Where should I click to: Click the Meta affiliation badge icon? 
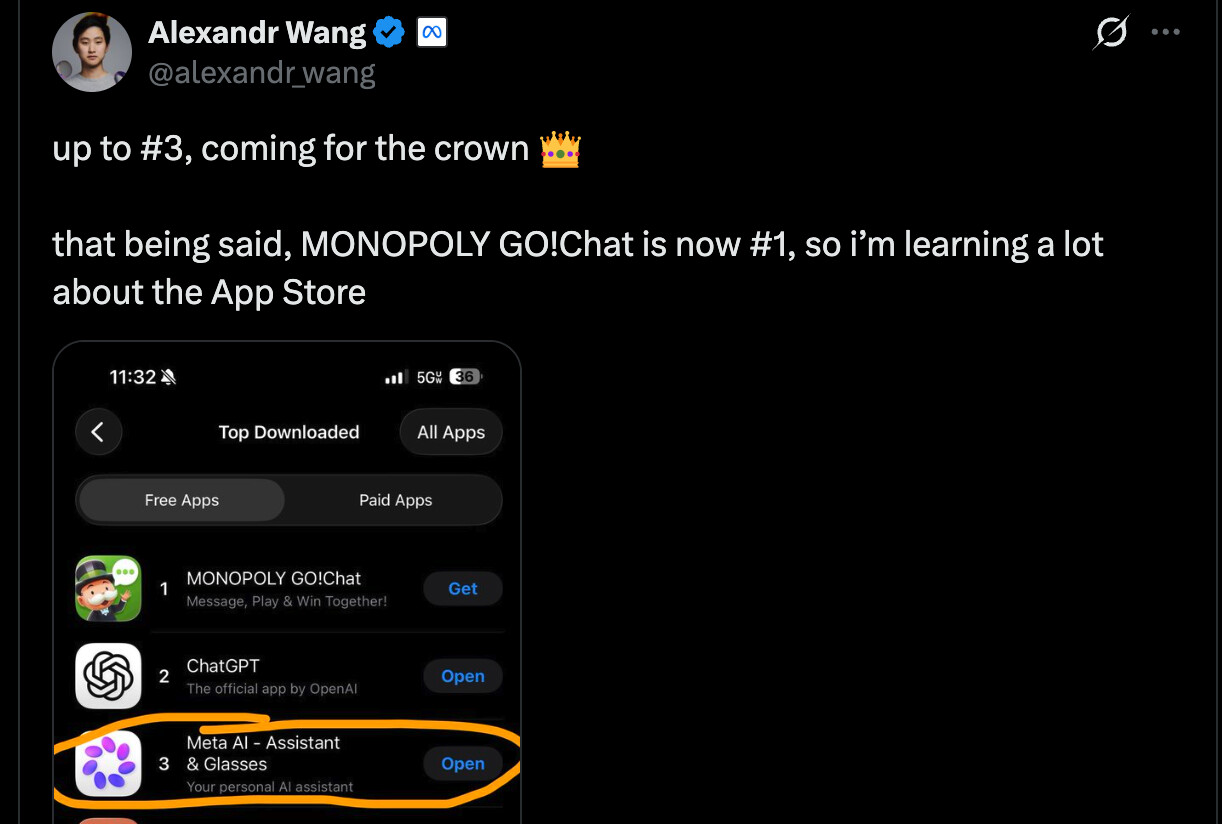coord(431,33)
